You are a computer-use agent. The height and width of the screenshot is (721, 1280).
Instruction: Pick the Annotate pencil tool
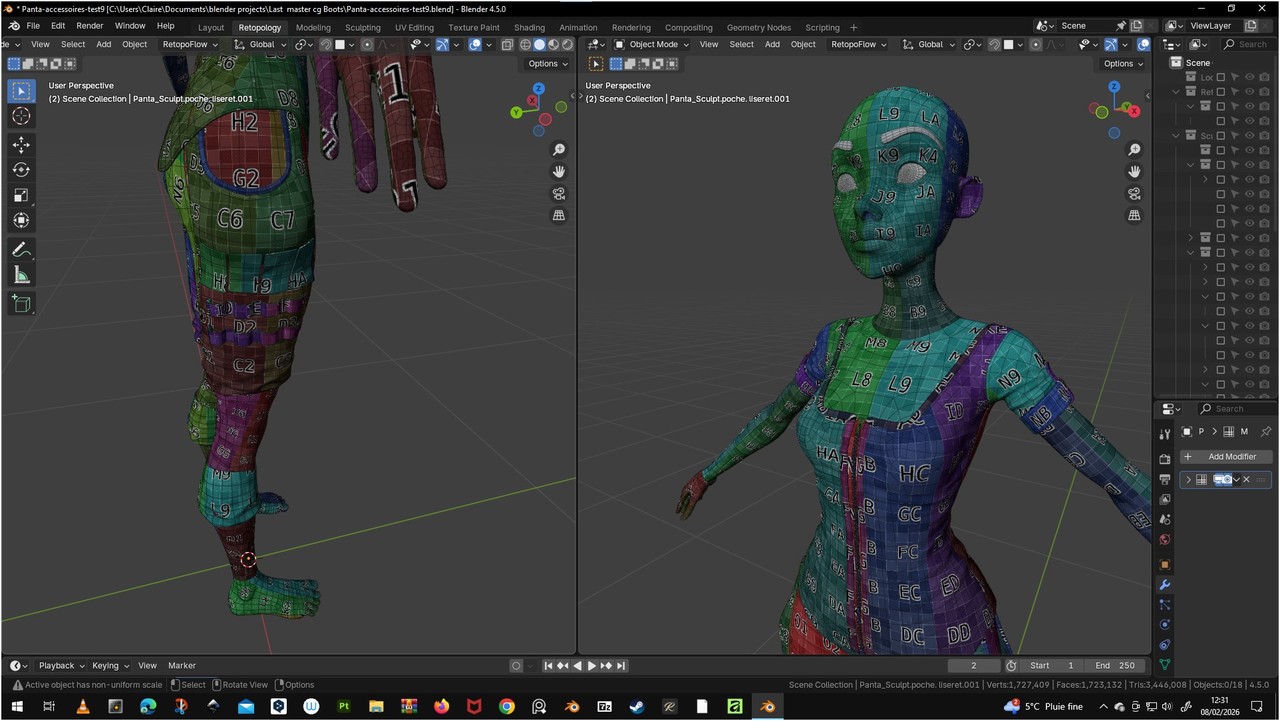21,250
